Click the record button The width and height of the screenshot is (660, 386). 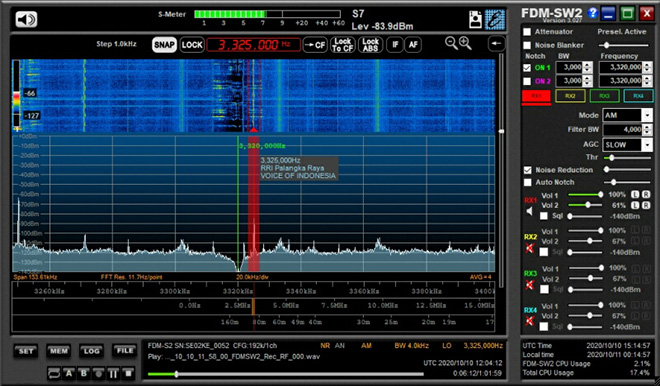click(98, 373)
